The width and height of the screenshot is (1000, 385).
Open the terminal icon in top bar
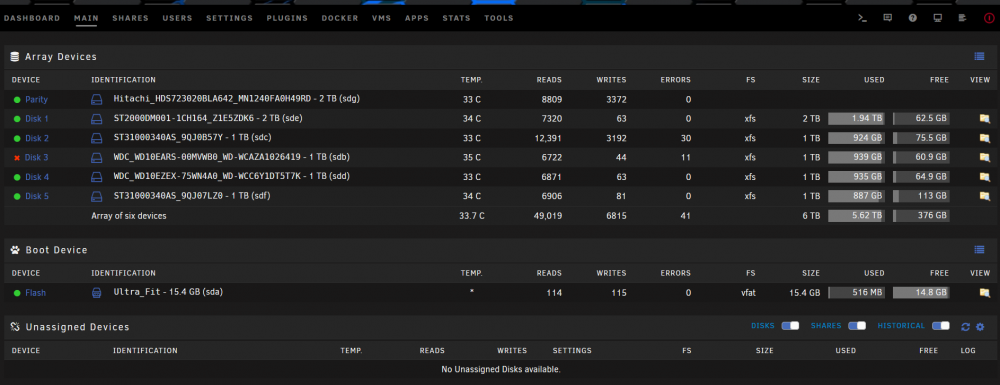point(862,18)
